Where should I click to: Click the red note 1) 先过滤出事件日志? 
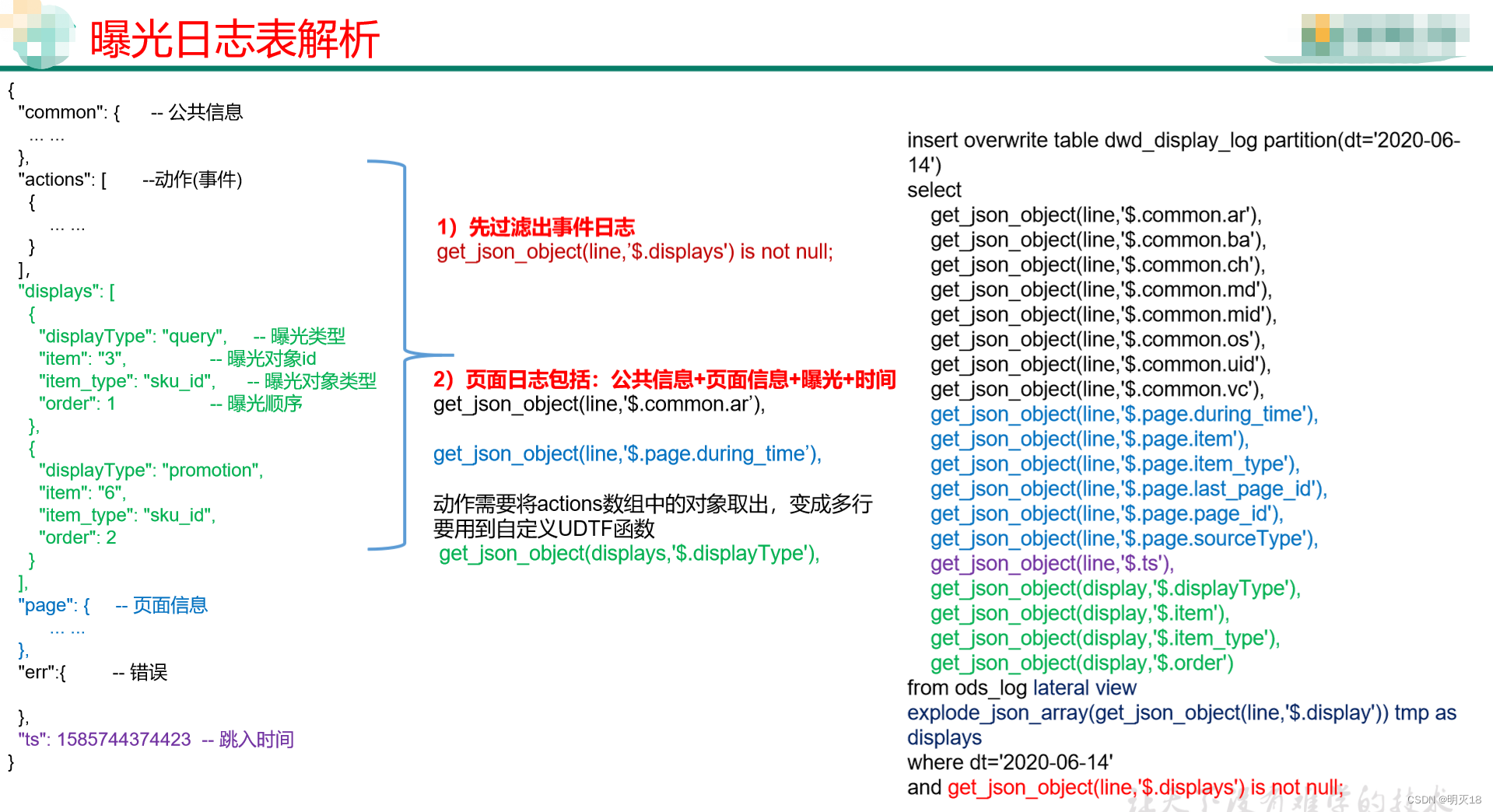[x=535, y=227]
